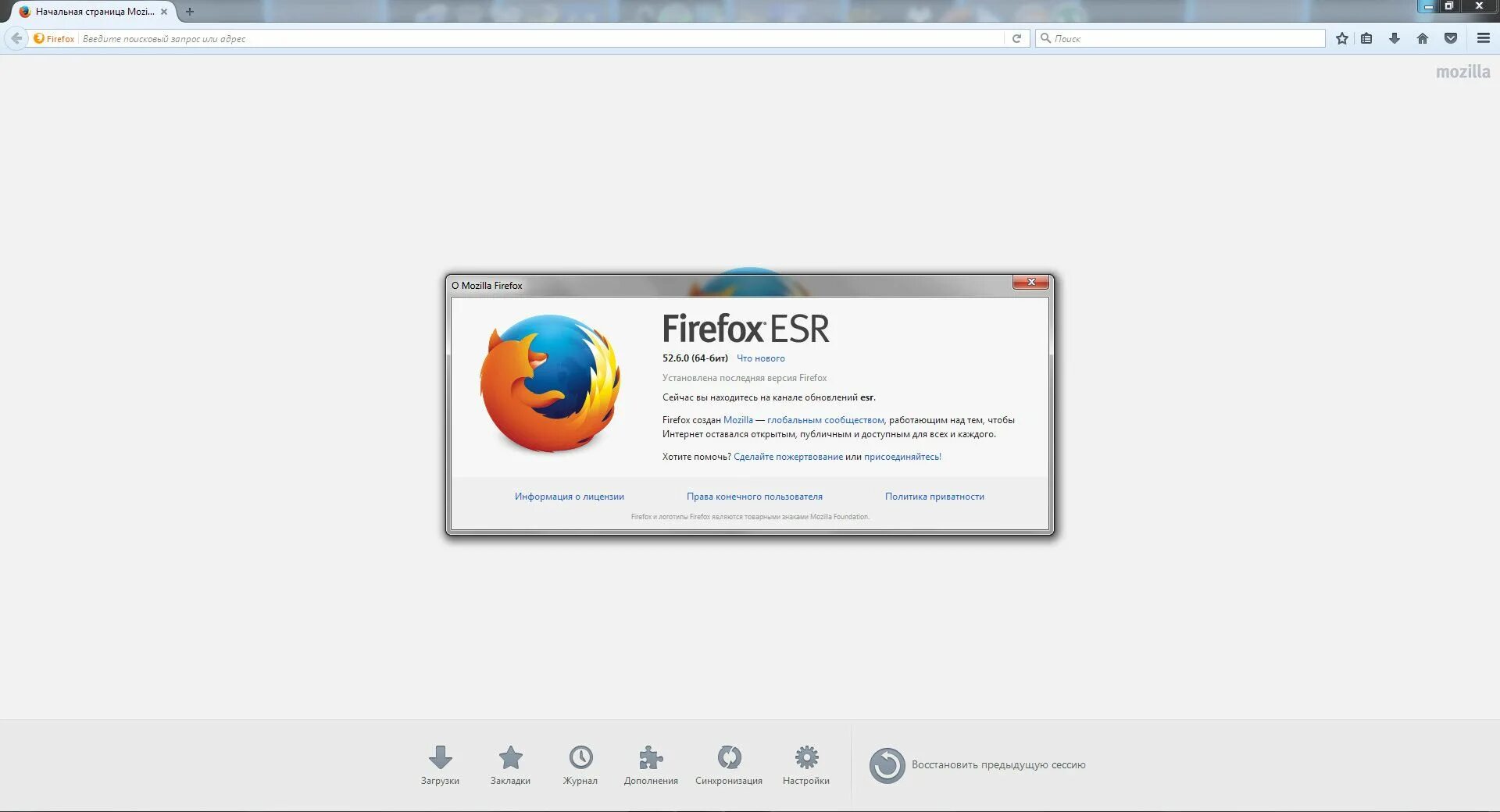Close the О Mozilla Firefox dialog
Image resolution: width=1500 pixels, height=812 pixels.
(1030, 283)
